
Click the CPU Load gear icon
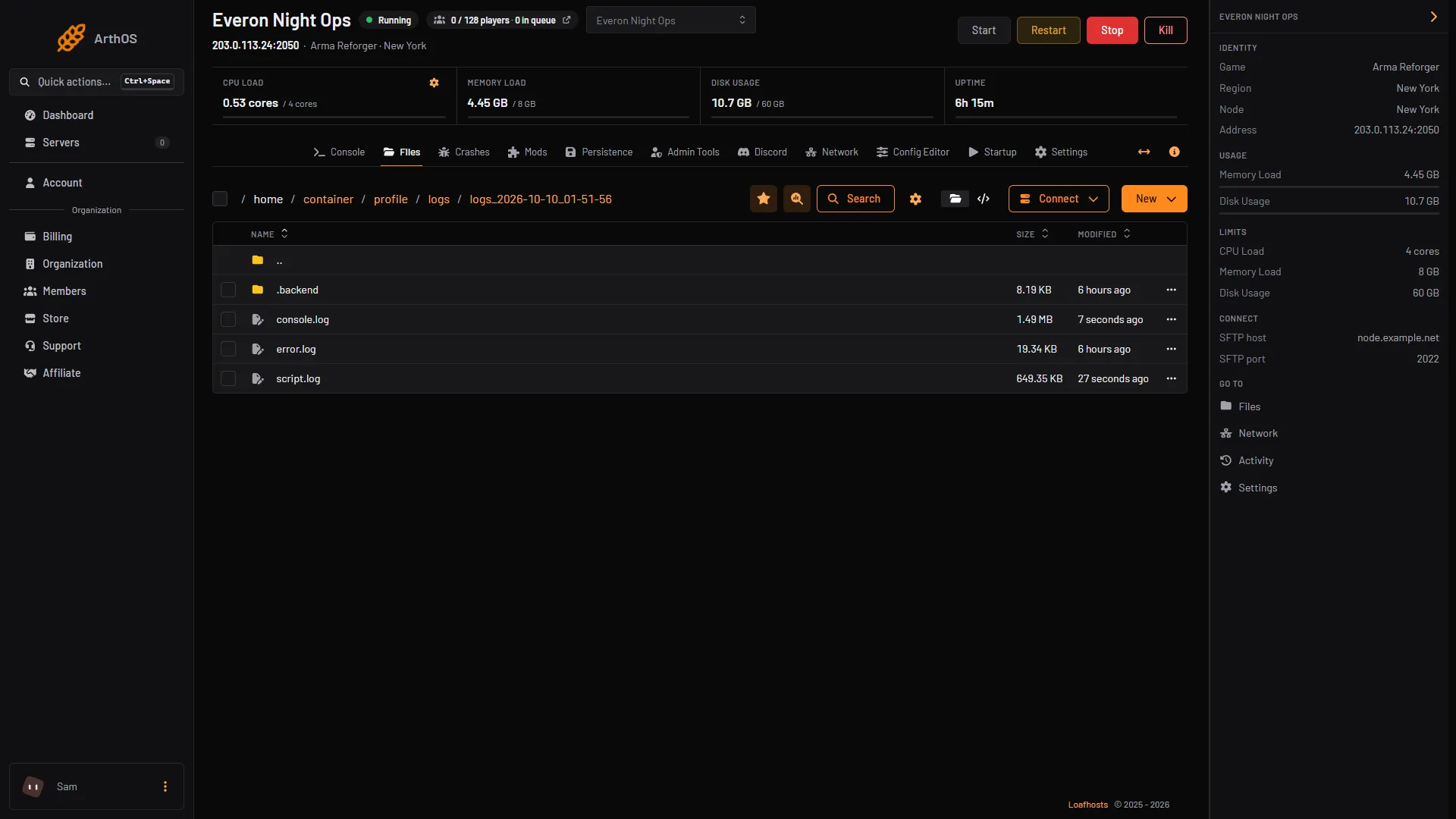pos(435,83)
